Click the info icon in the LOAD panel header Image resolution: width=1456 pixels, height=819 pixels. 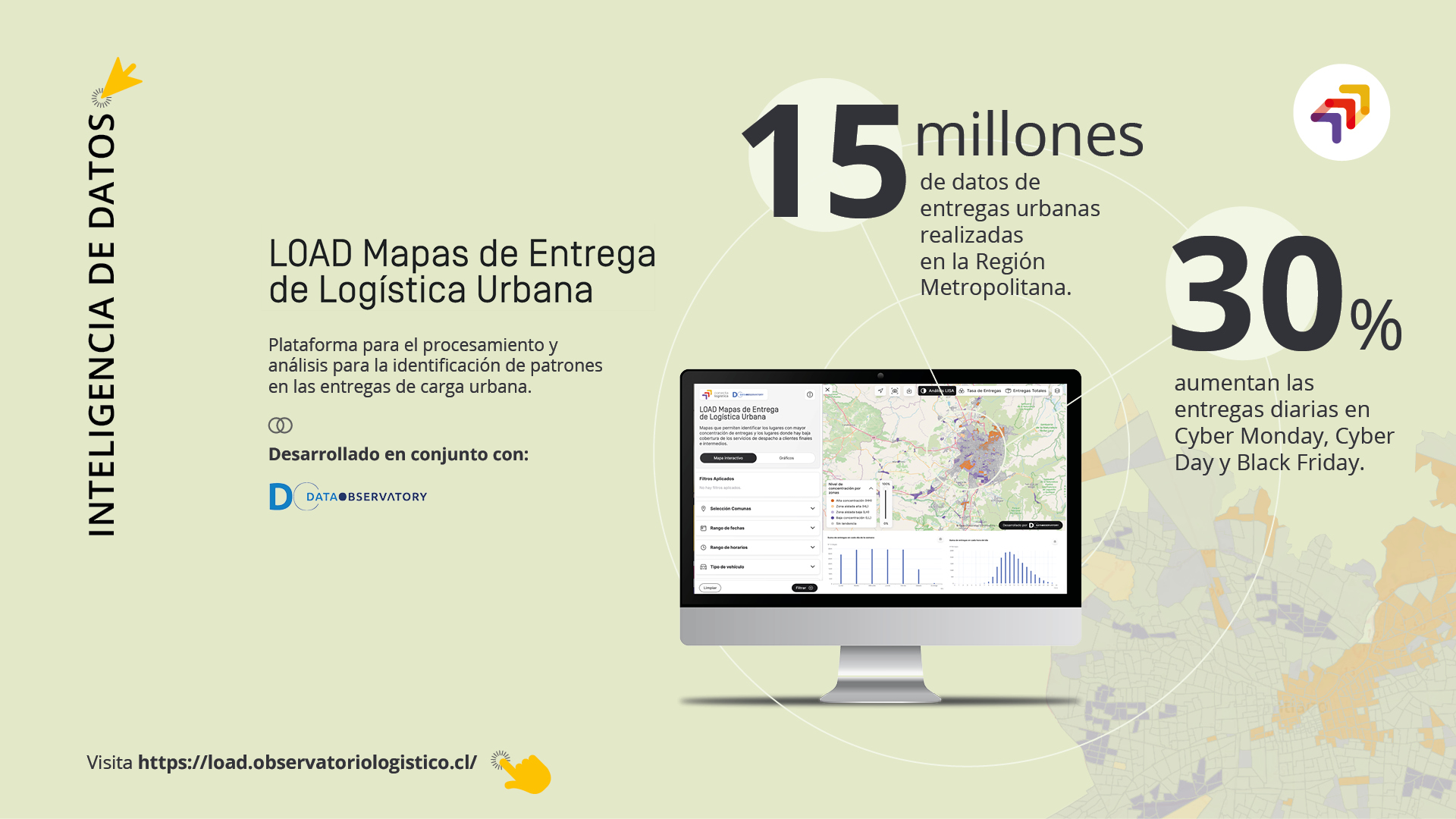[810, 394]
